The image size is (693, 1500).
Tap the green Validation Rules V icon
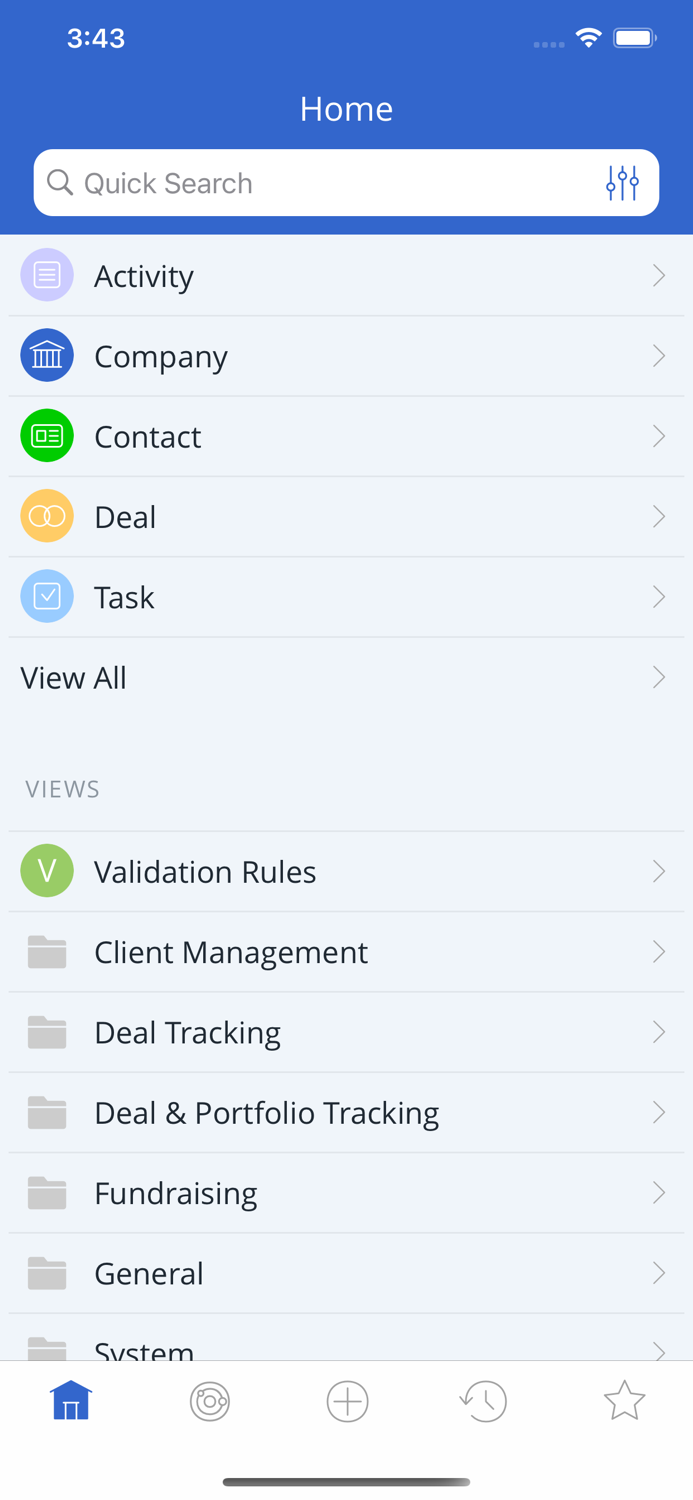(x=47, y=871)
